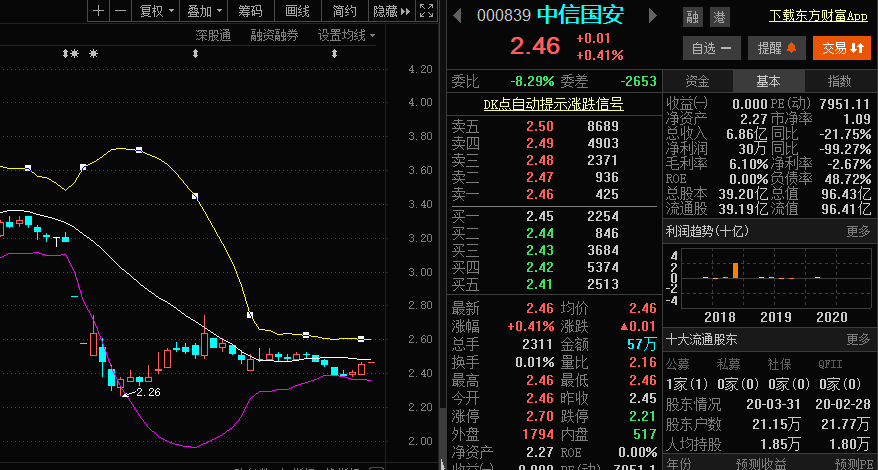Click the QFII holder category

[x=830, y=364]
